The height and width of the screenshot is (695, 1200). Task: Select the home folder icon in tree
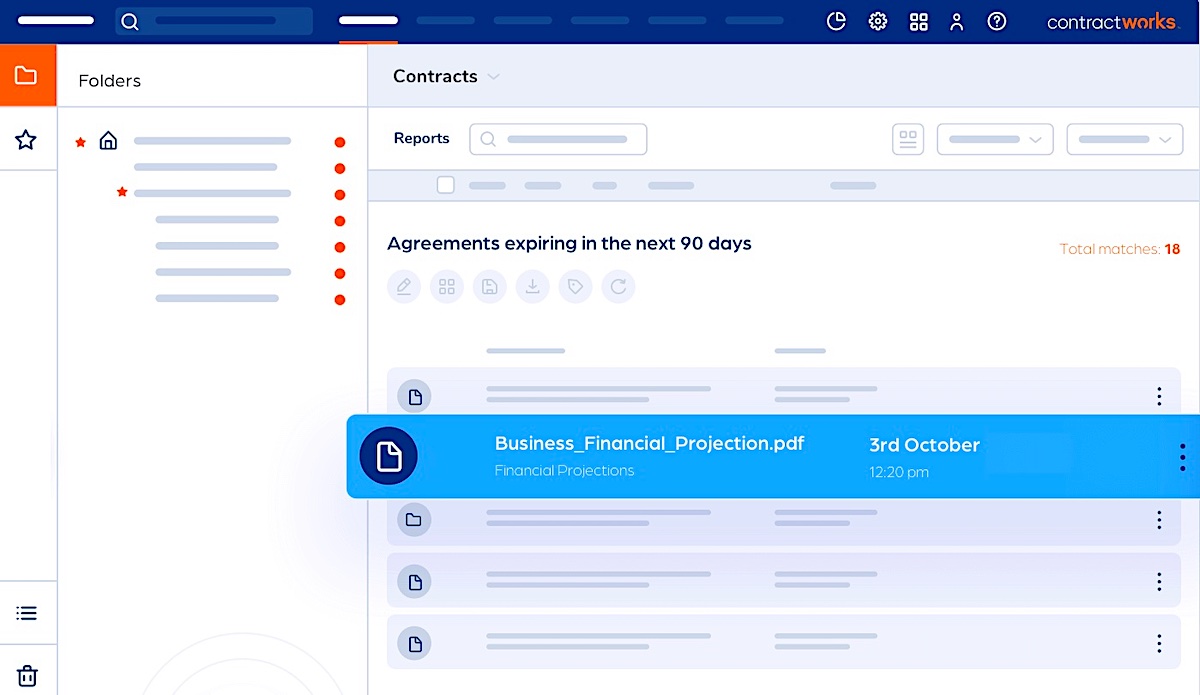108,141
